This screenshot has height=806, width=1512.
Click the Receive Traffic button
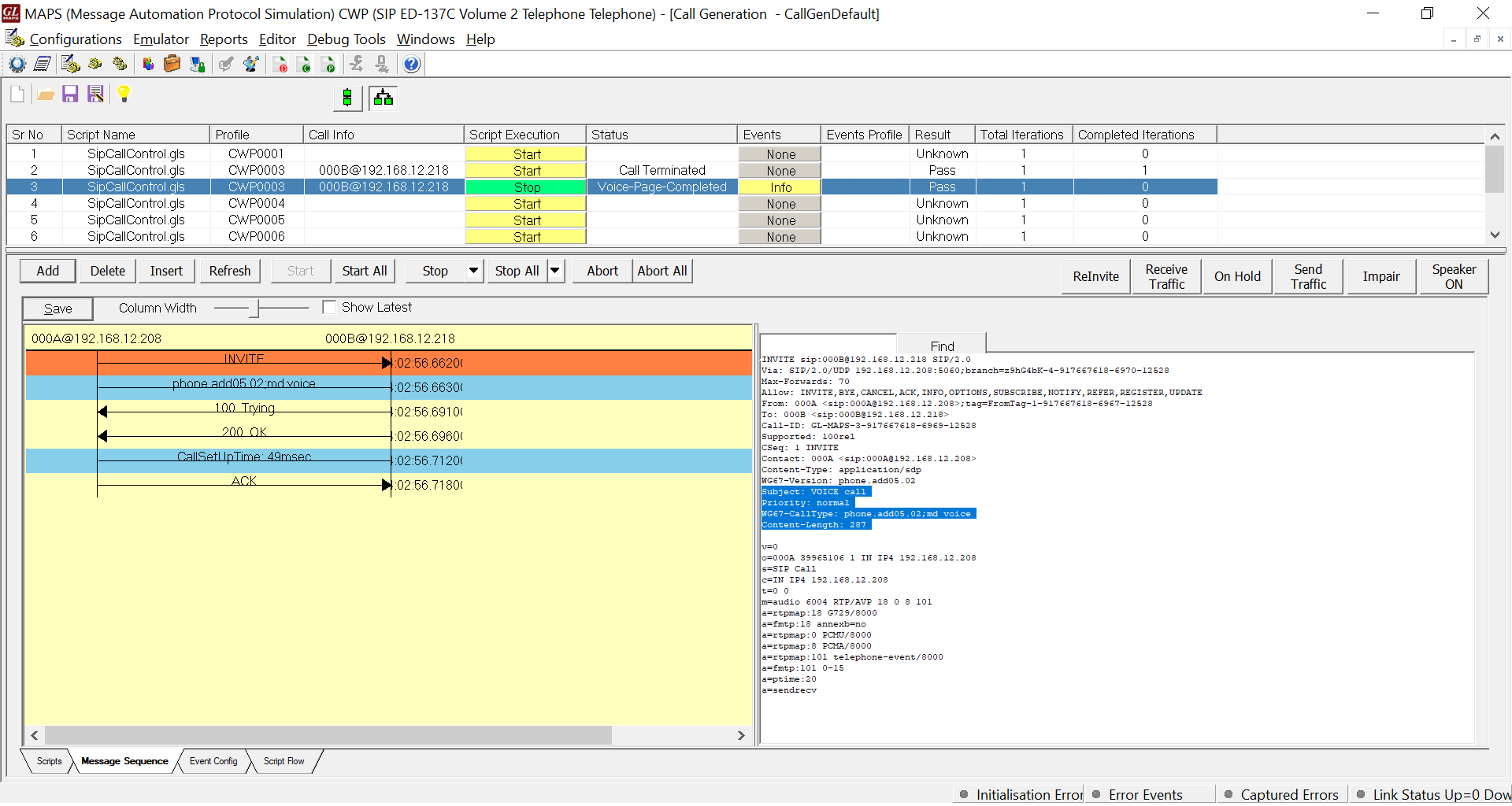[1166, 276]
